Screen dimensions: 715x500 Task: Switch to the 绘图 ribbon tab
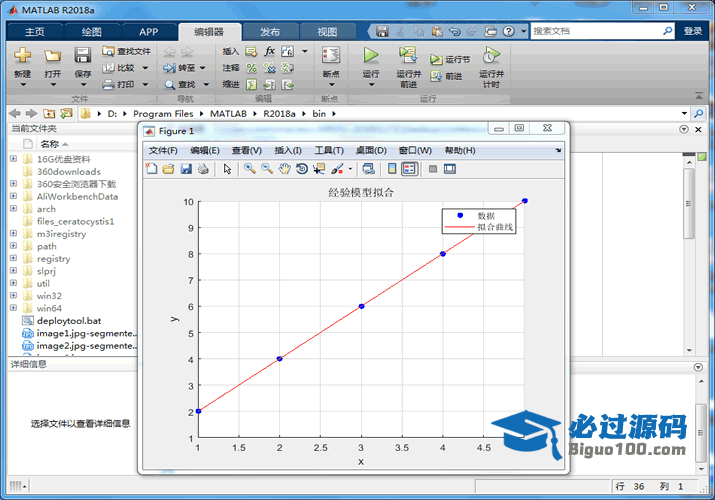91,31
